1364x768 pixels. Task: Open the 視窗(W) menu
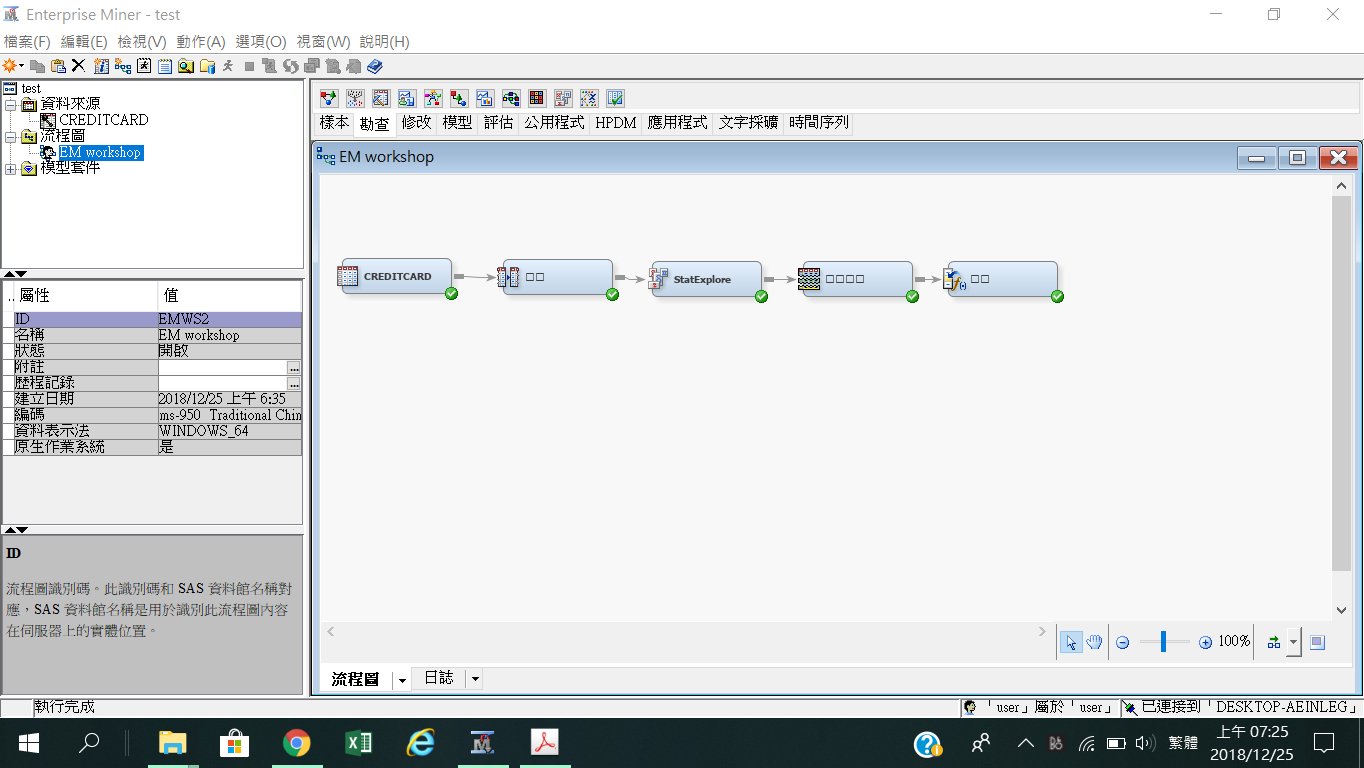[324, 42]
